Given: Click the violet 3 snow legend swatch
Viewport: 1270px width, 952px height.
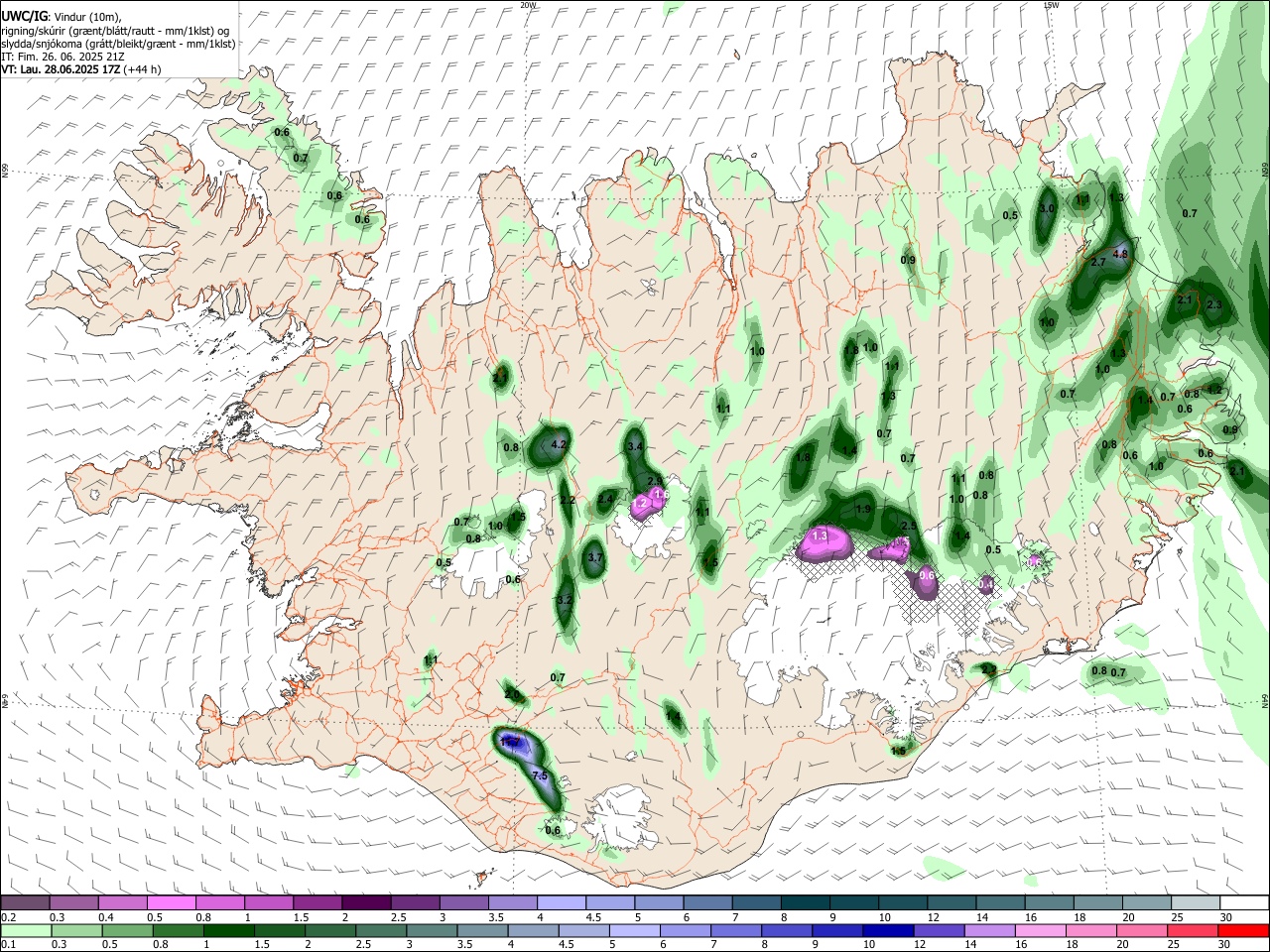Looking at the screenshot, I should point(463,903).
